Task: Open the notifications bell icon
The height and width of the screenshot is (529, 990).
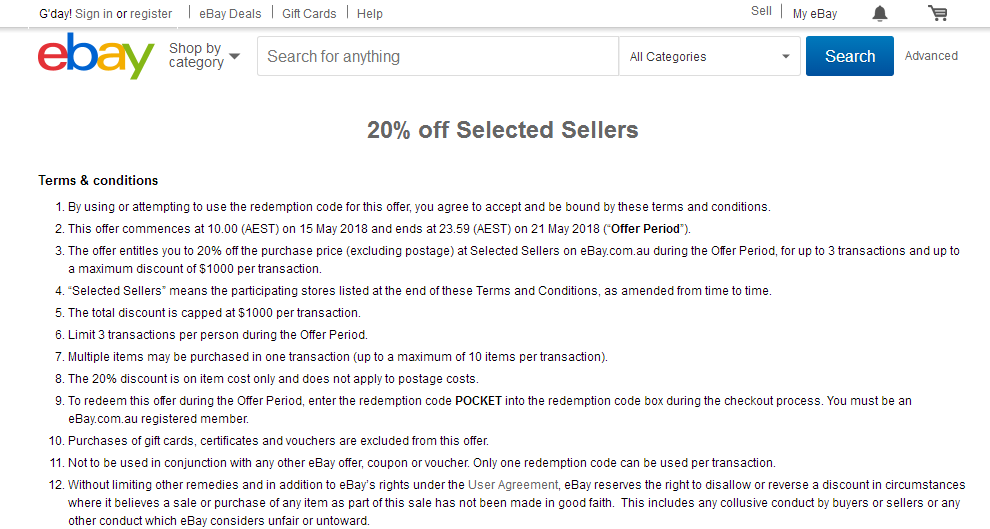Action: [880, 13]
